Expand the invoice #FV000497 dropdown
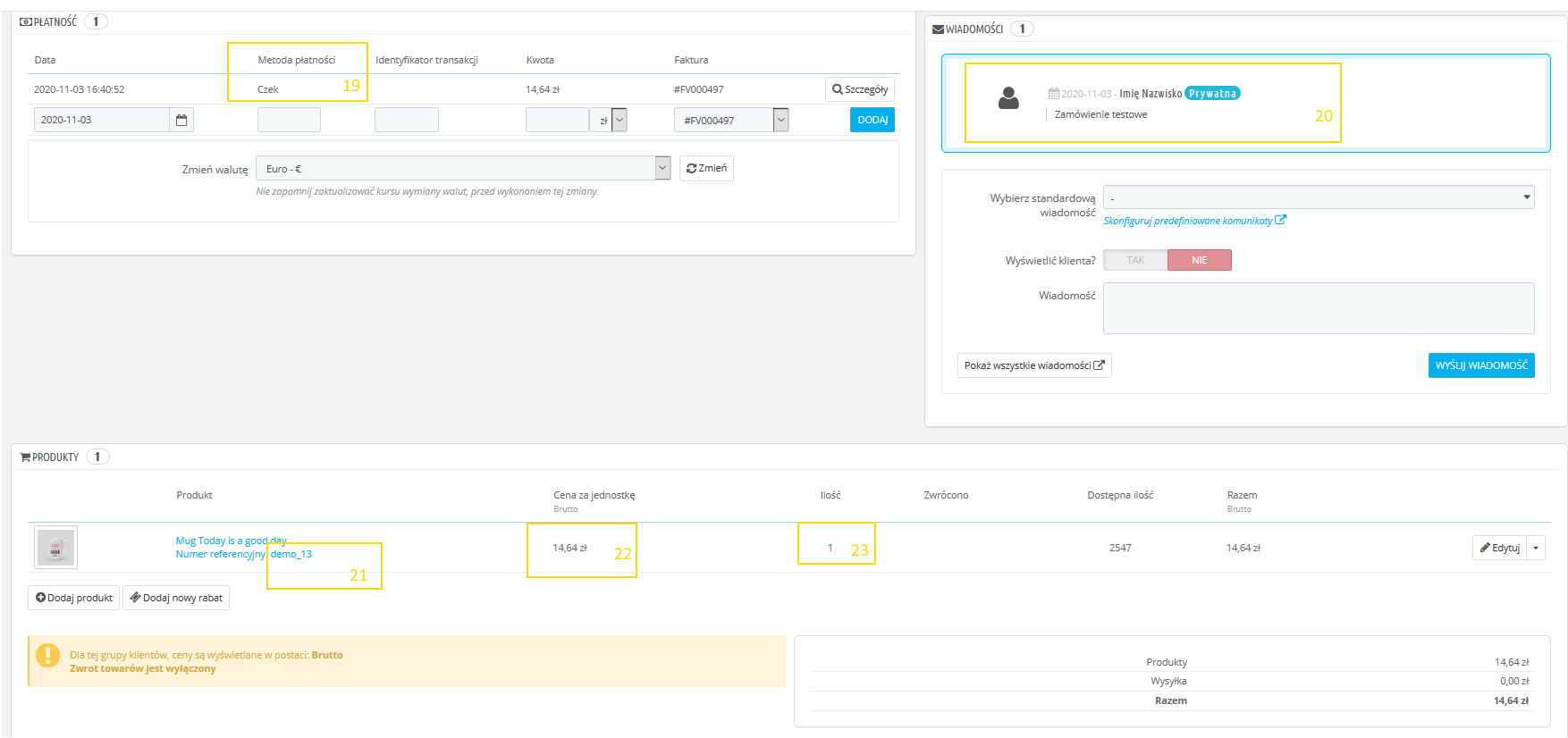Screen dimensions: 1568x738 780,120
